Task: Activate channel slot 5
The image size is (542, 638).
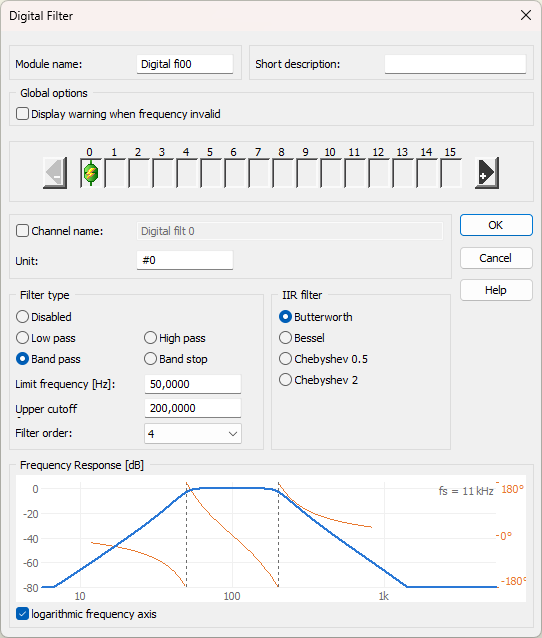Action: pos(211,173)
